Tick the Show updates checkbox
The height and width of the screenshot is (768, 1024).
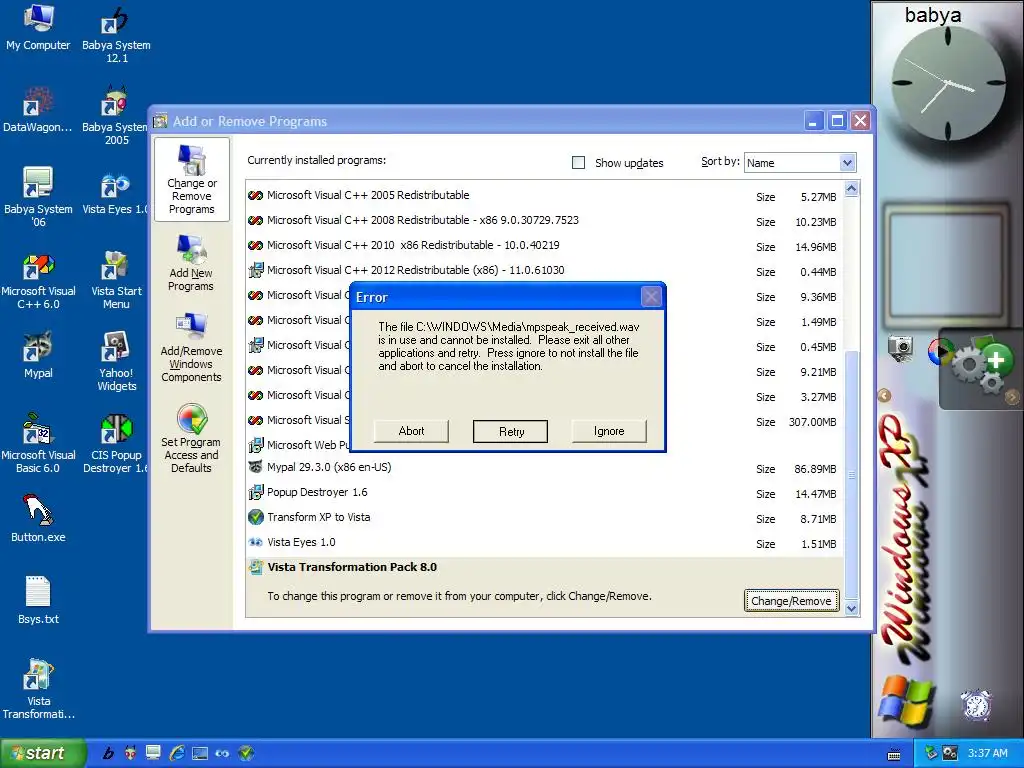click(578, 163)
